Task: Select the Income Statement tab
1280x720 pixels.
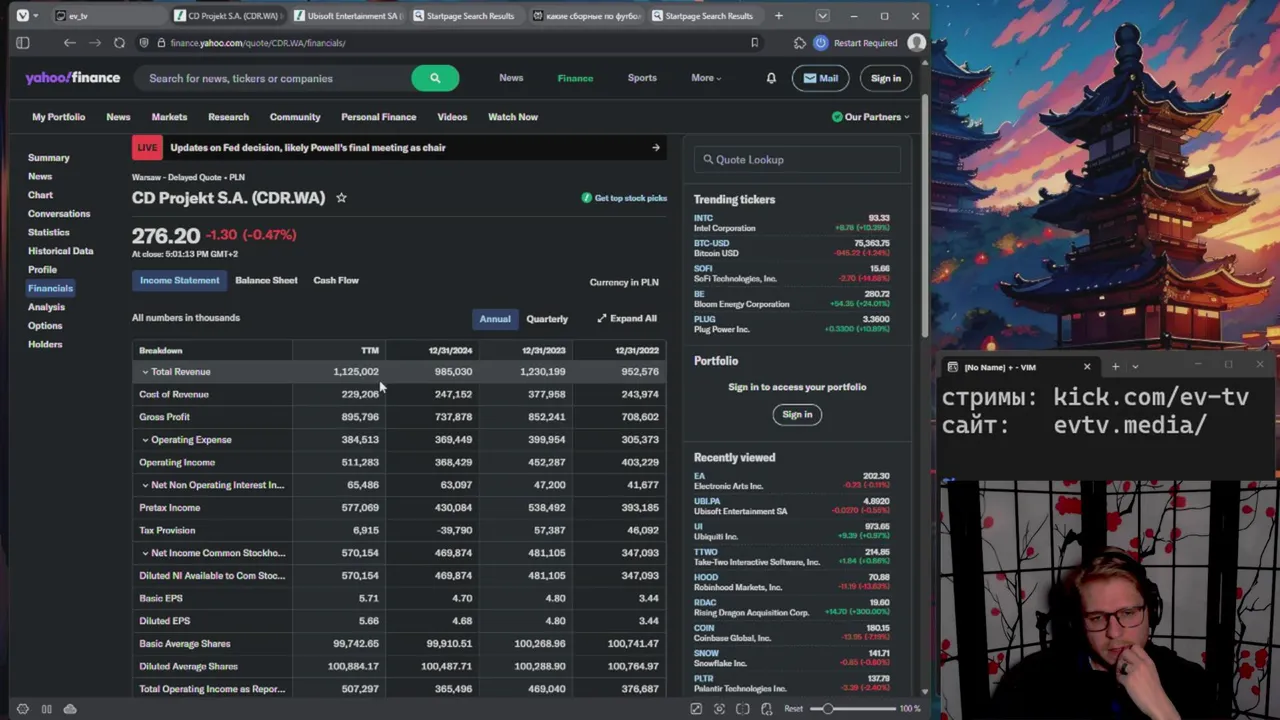Action: click(179, 281)
